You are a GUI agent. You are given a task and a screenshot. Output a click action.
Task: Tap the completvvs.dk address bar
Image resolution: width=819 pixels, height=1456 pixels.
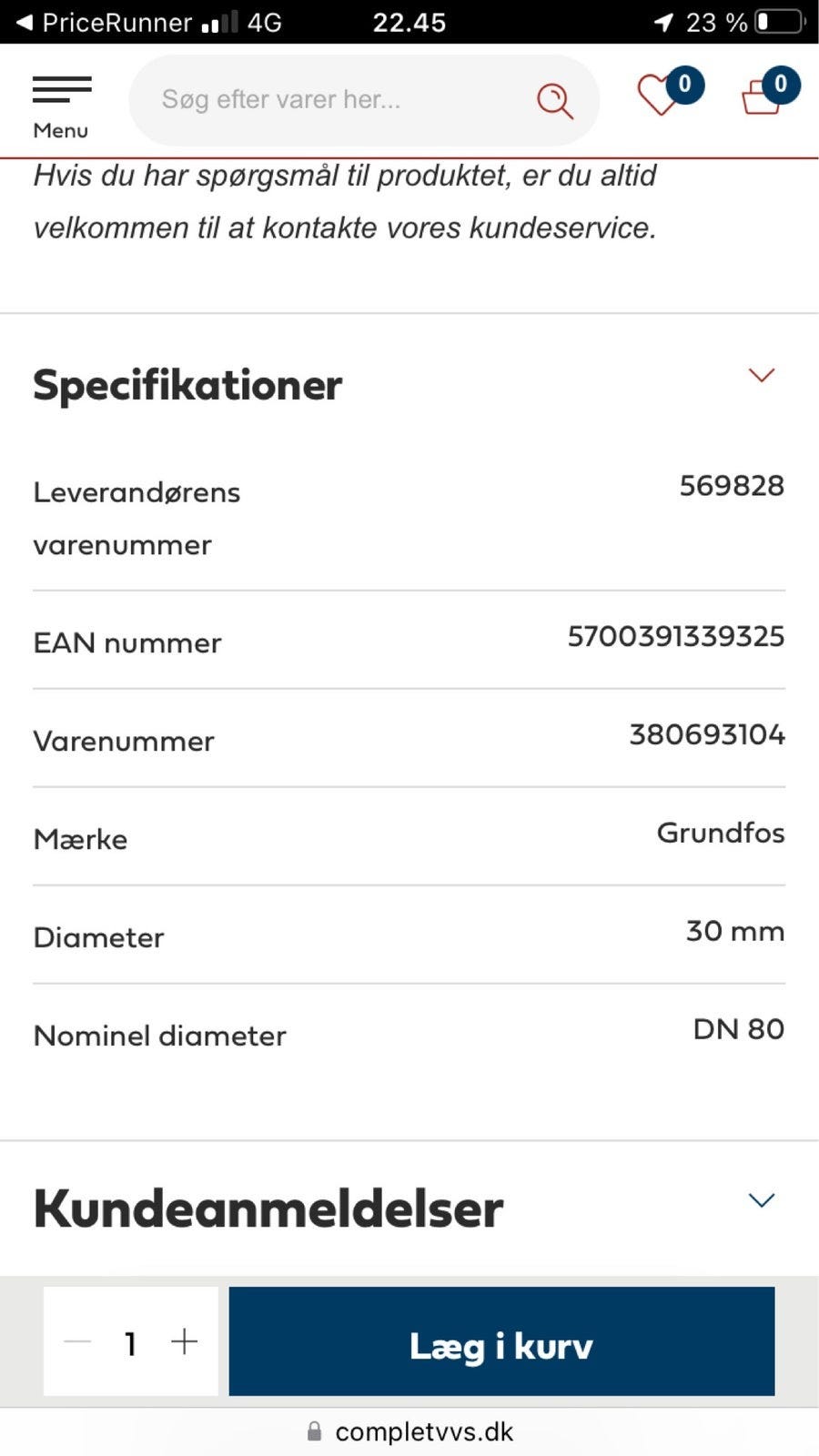(409, 1431)
